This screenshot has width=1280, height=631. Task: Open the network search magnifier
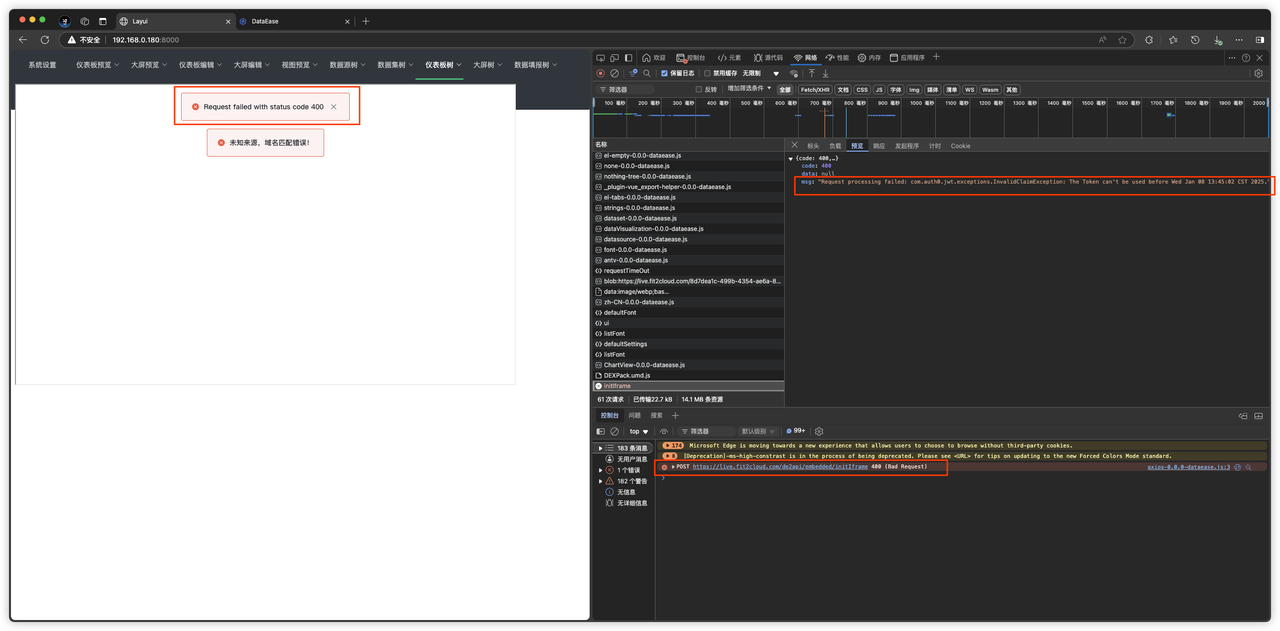point(647,73)
